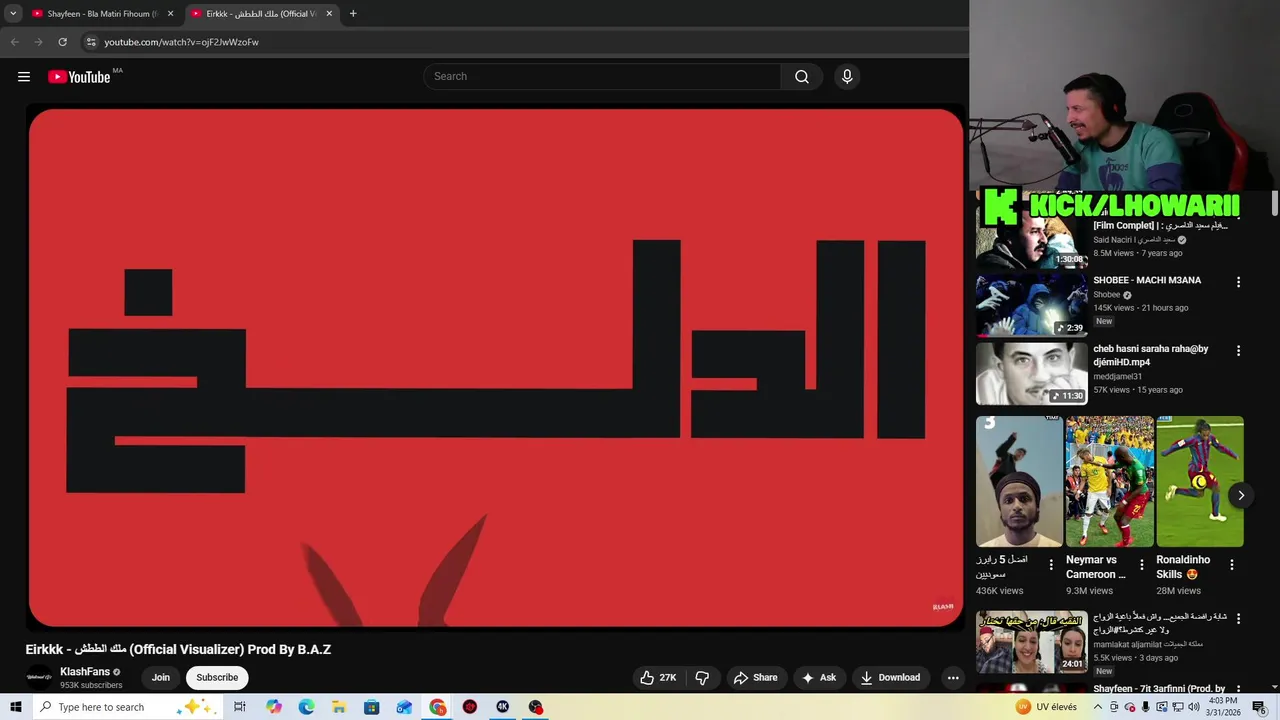Open the mamlakat aljamilat video thumbnail

pos(1031,641)
